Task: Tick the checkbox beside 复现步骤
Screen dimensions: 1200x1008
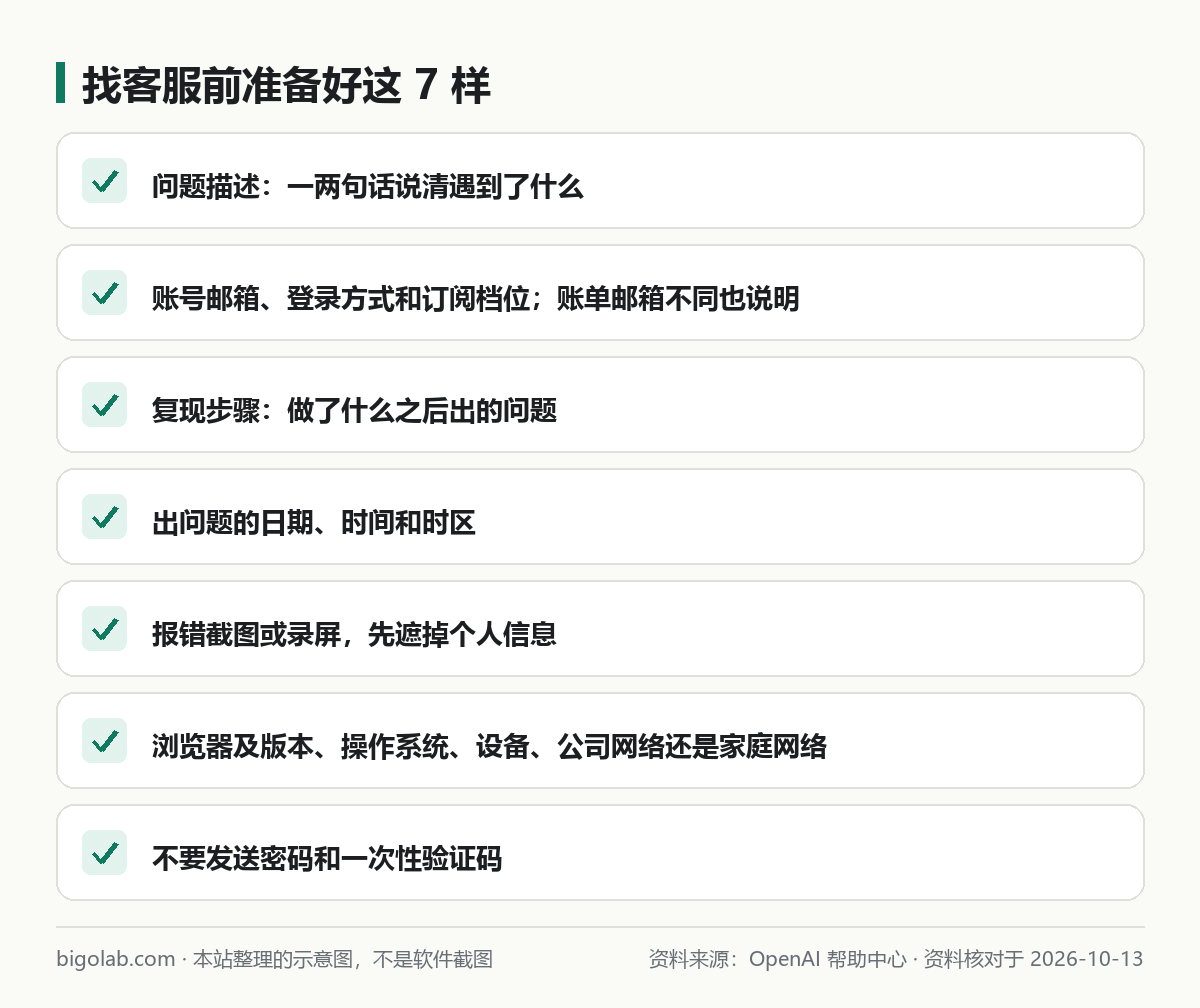Action: [104, 405]
